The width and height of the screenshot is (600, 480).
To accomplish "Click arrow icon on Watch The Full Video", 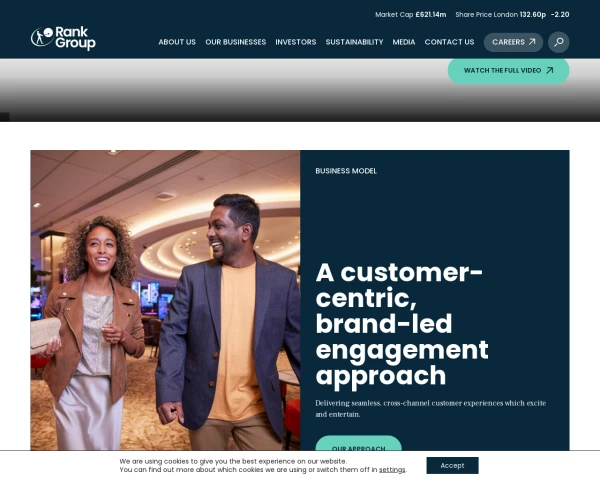I will pyautogui.click(x=549, y=70).
